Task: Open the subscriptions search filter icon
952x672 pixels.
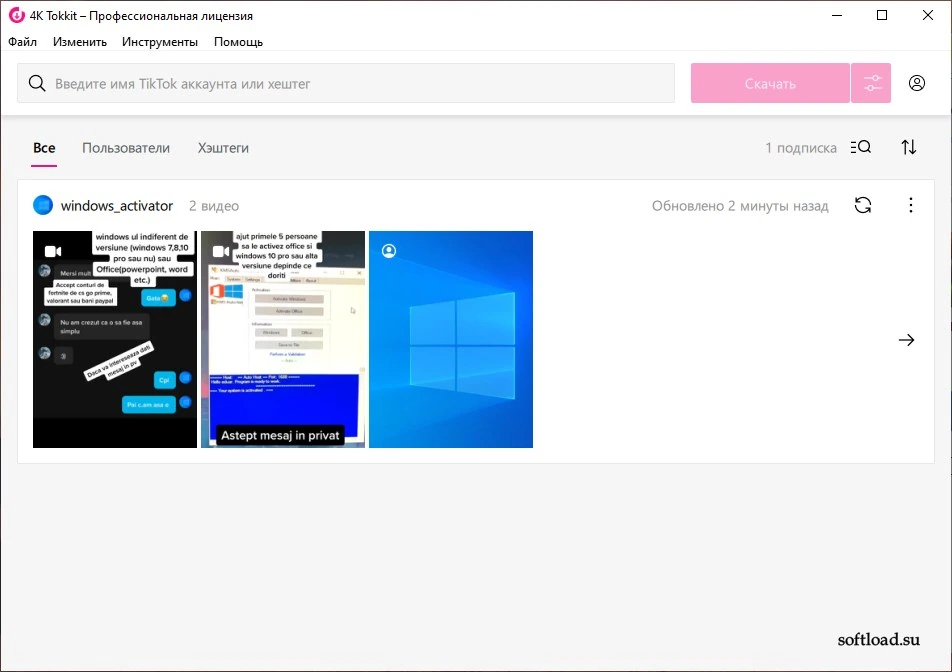Action: coord(860,147)
